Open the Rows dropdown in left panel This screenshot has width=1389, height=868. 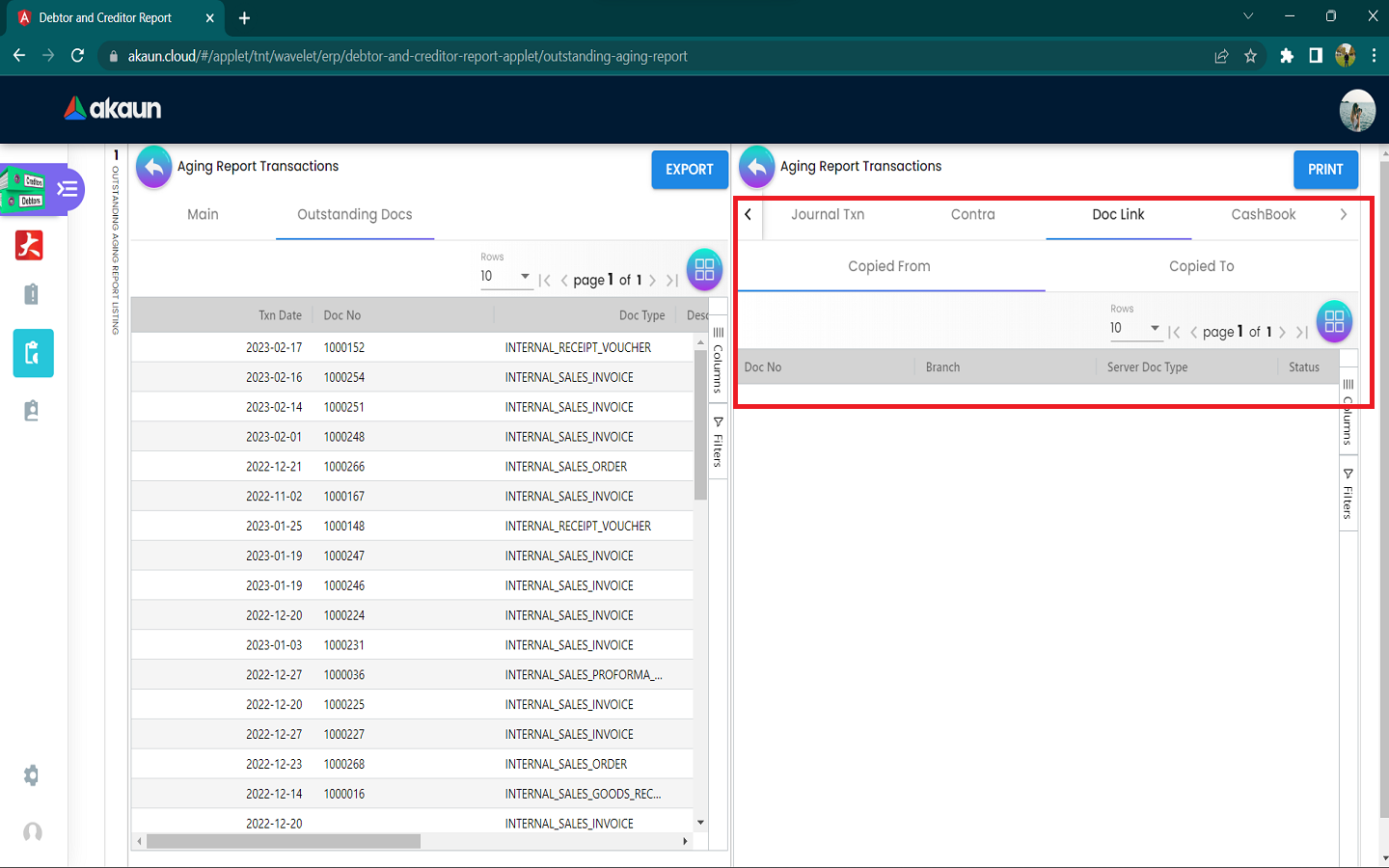pyautogui.click(x=505, y=277)
